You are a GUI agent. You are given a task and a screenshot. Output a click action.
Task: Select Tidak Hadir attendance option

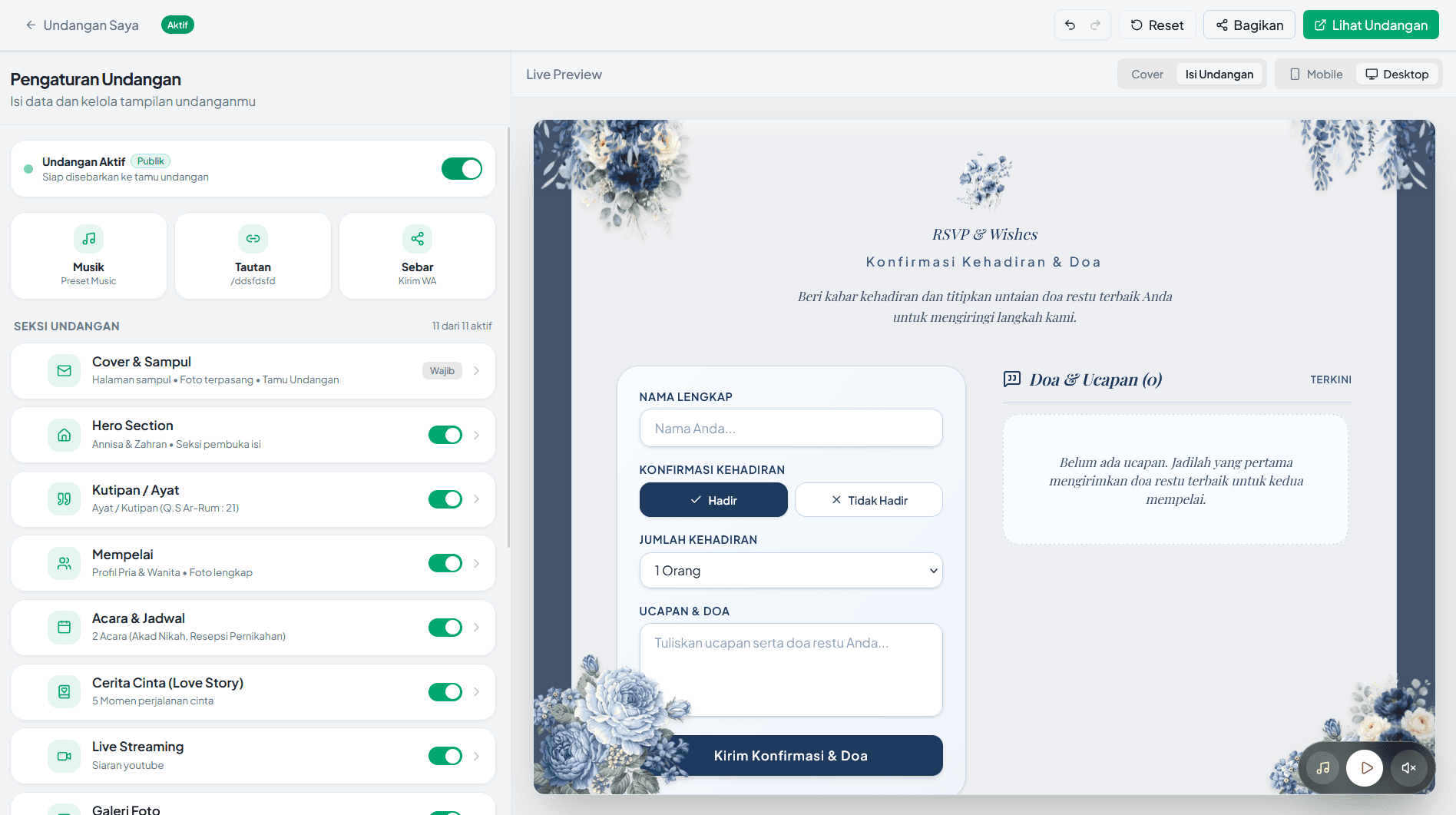point(869,500)
